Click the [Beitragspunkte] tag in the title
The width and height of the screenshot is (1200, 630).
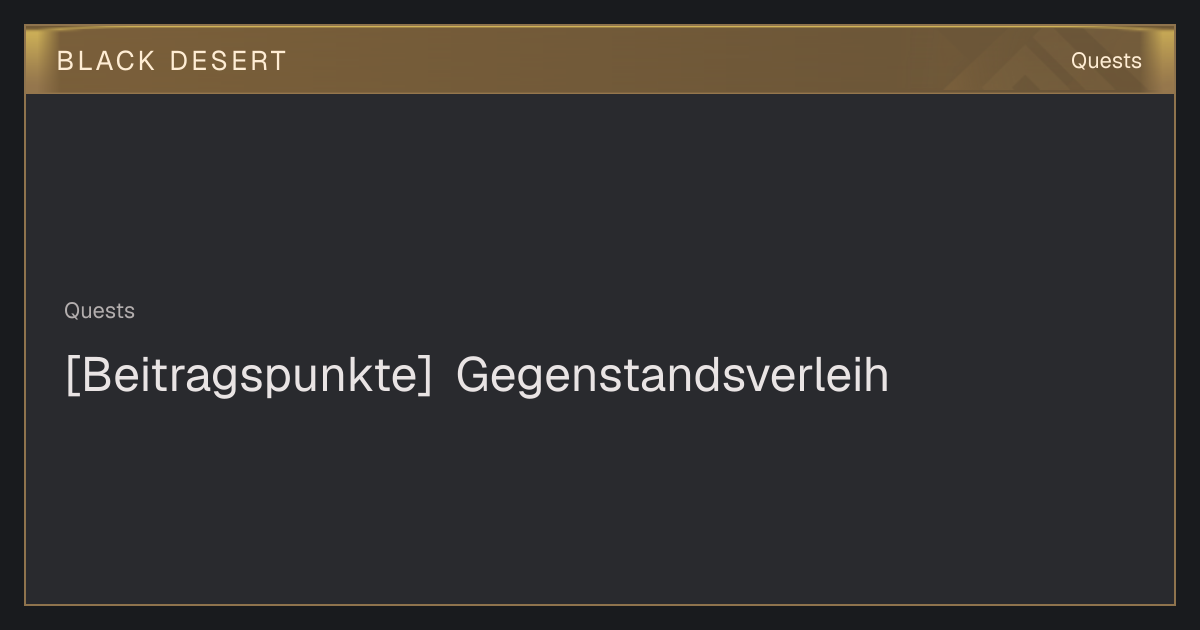[249, 376]
